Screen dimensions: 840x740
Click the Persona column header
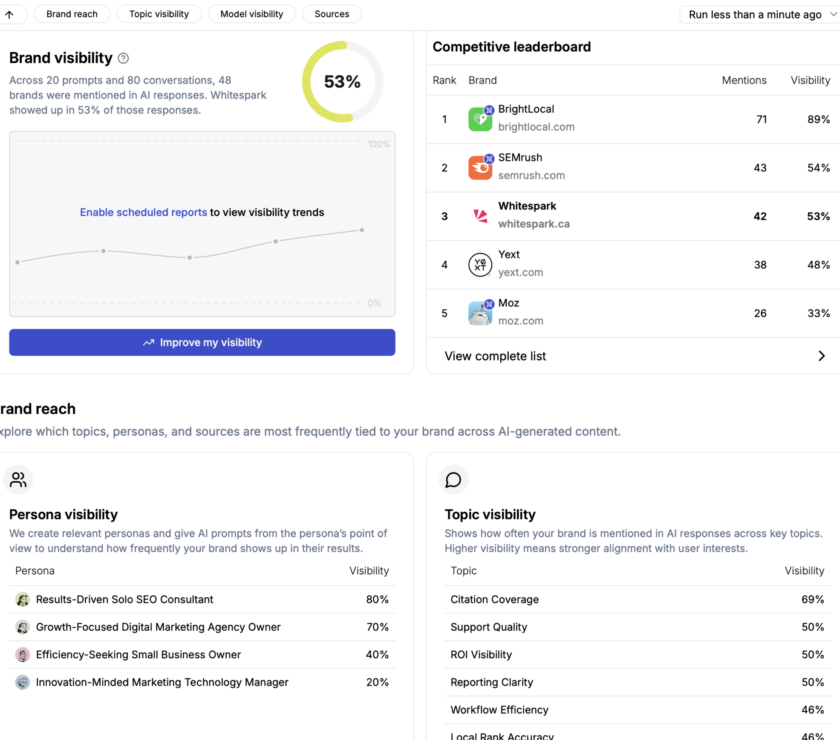pos(35,571)
